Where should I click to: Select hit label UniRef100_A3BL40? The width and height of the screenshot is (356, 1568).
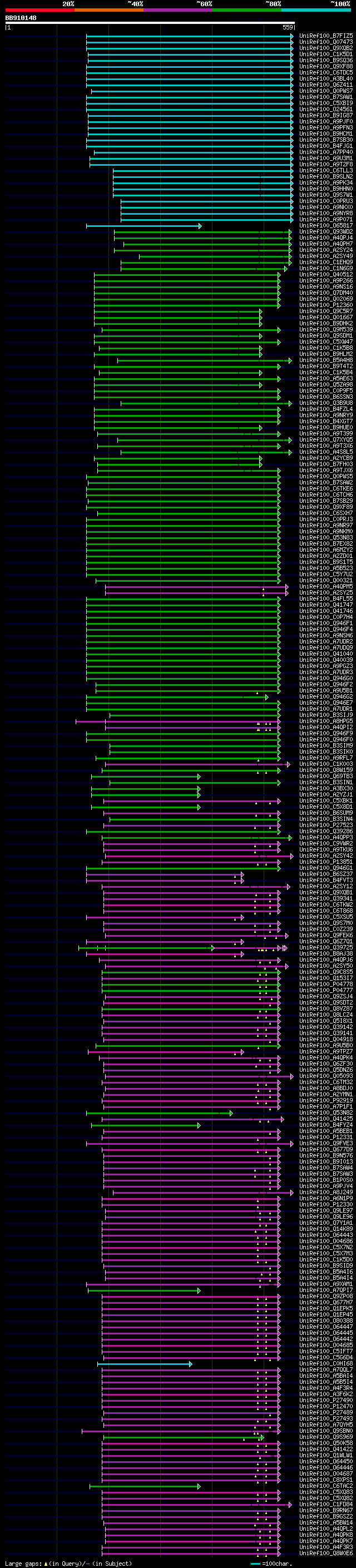click(326, 78)
